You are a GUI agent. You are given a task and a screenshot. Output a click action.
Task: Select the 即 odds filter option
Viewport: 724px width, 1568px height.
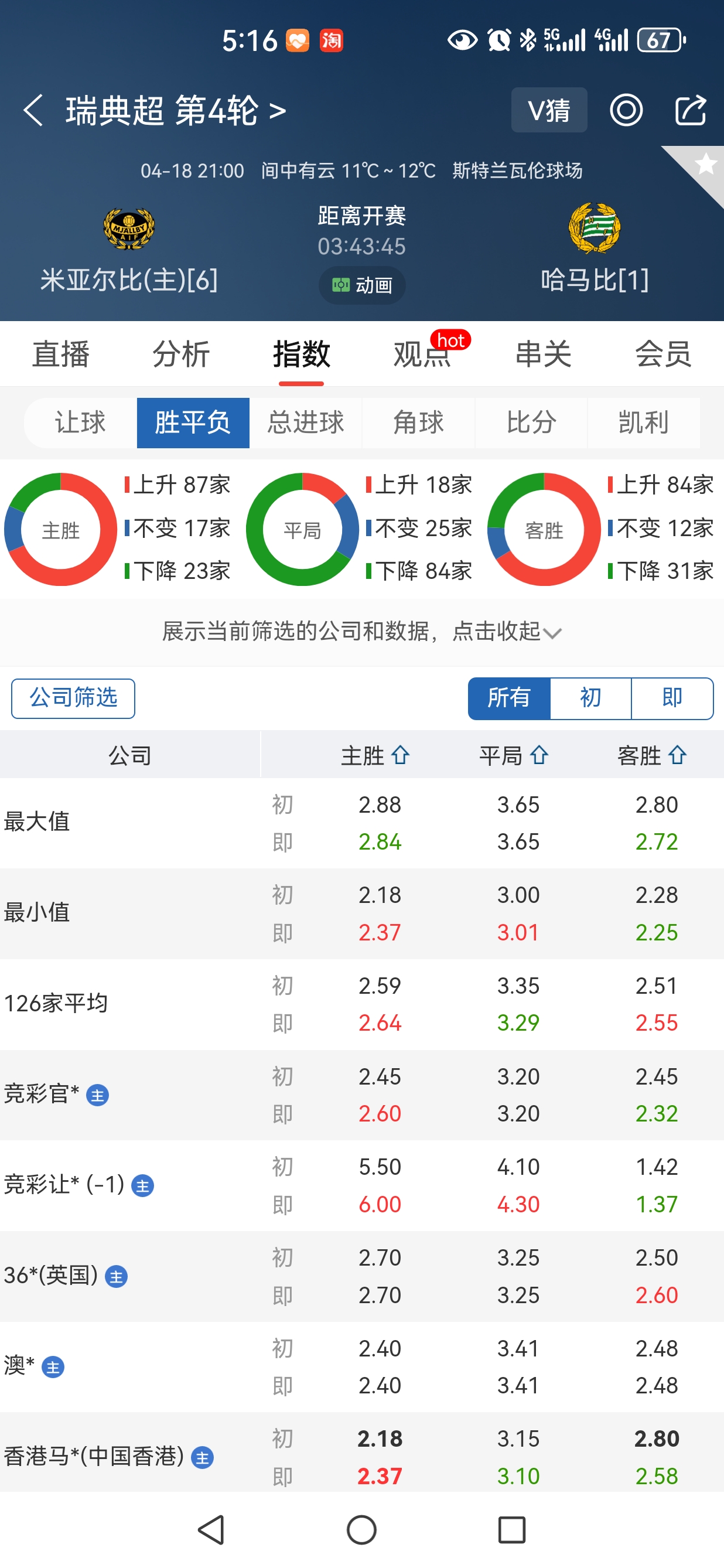coord(672,698)
